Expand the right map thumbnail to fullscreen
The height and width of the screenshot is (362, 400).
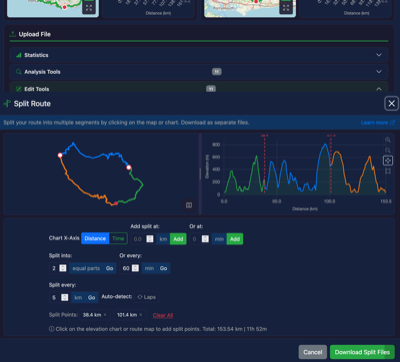(x=286, y=8)
